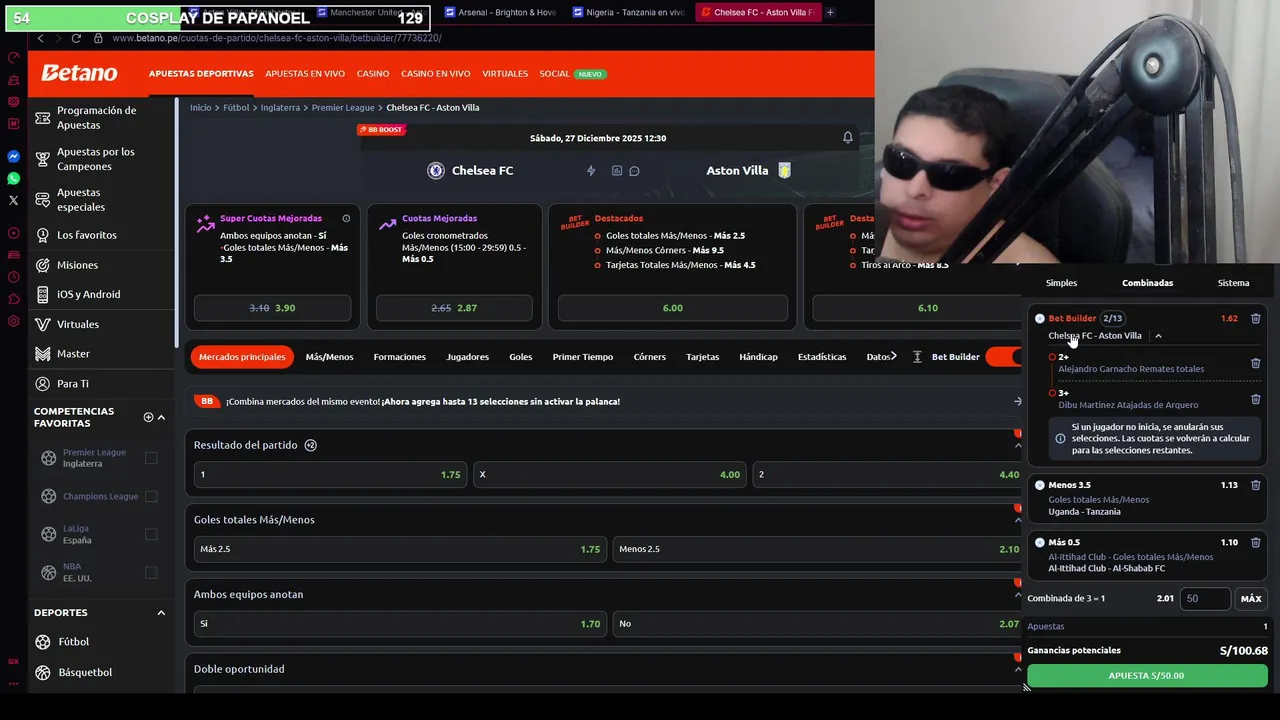Screen dimensions: 1280x720
Task: Open Messenger in browser sidebar
Action: point(13,157)
